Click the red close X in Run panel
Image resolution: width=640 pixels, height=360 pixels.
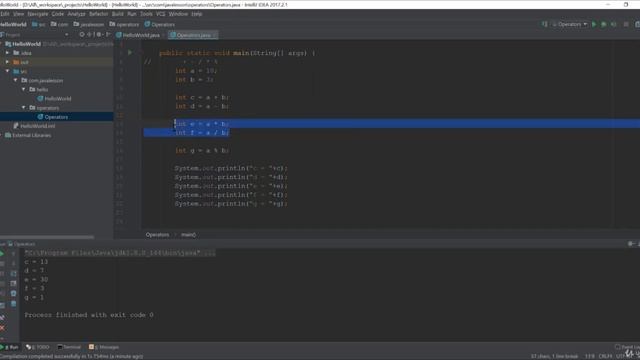pyautogui.click(x=2, y=328)
